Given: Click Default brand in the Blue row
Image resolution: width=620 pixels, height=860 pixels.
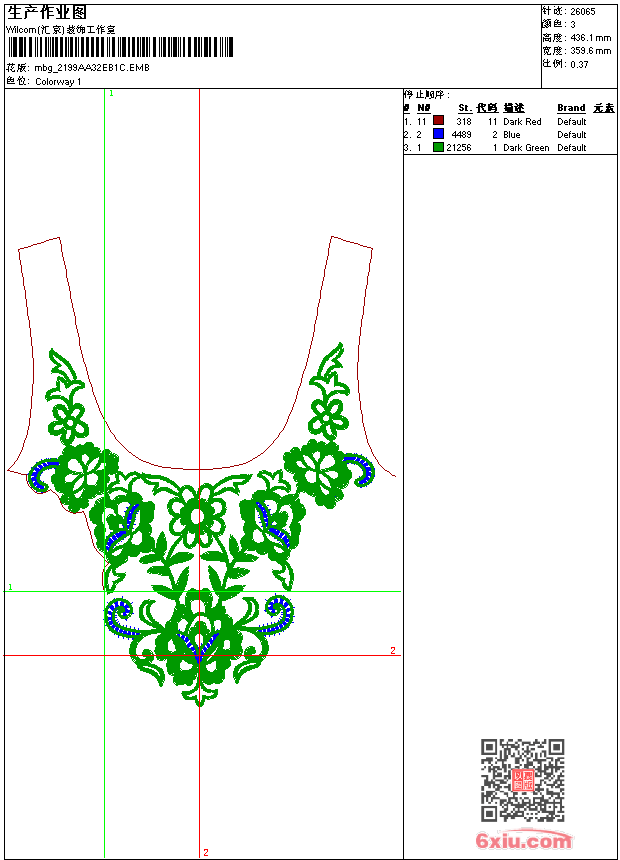Looking at the screenshot, I should 572,134.
